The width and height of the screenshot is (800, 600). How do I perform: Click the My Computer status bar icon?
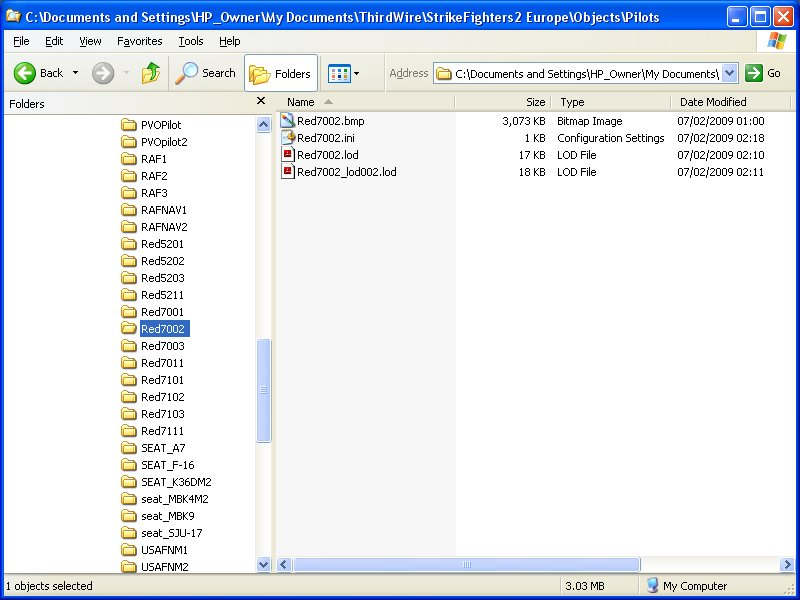pos(652,586)
